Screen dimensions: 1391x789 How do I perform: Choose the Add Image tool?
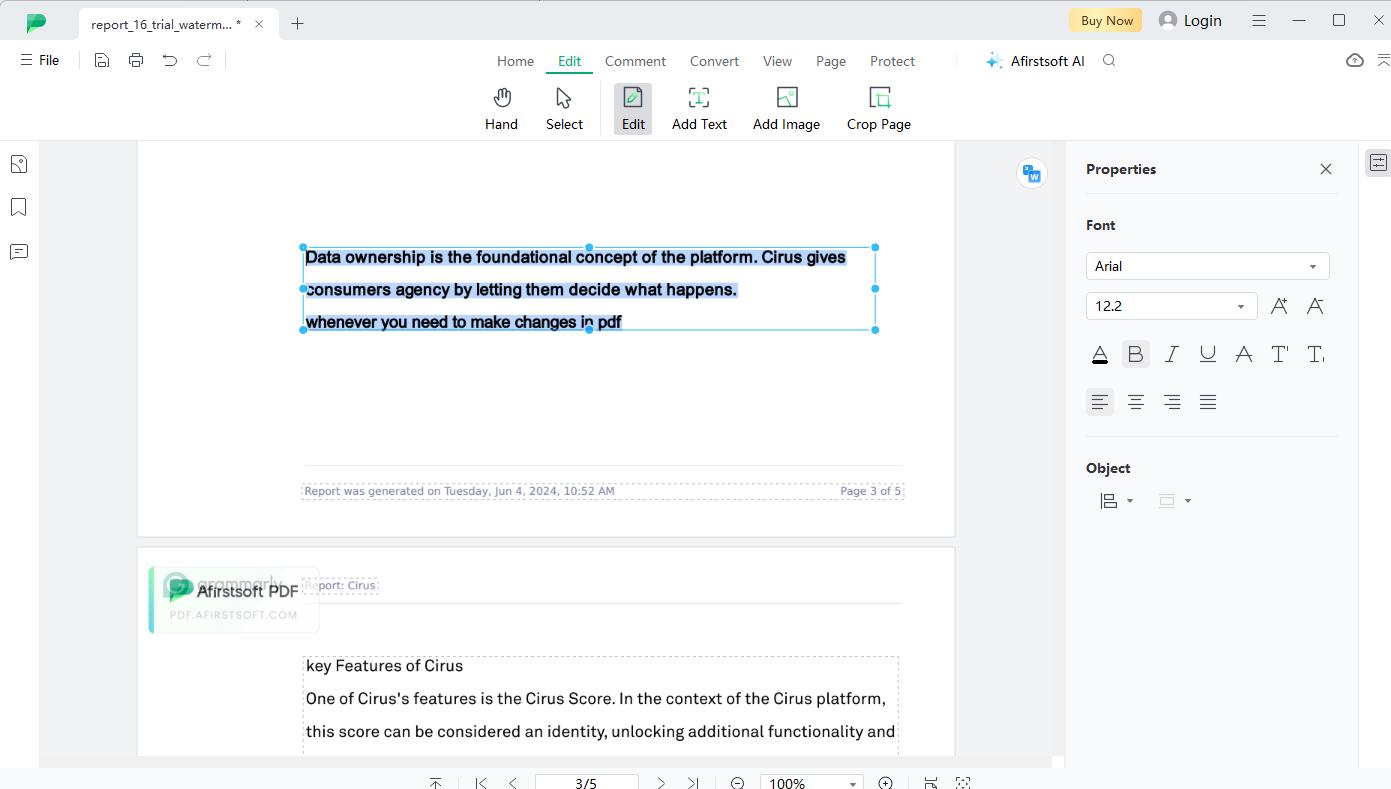[x=786, y=109]
